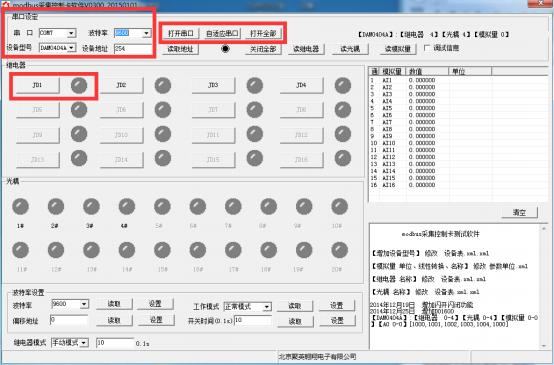Click the JD3 relay indicator lamp

tap(255, 86)
